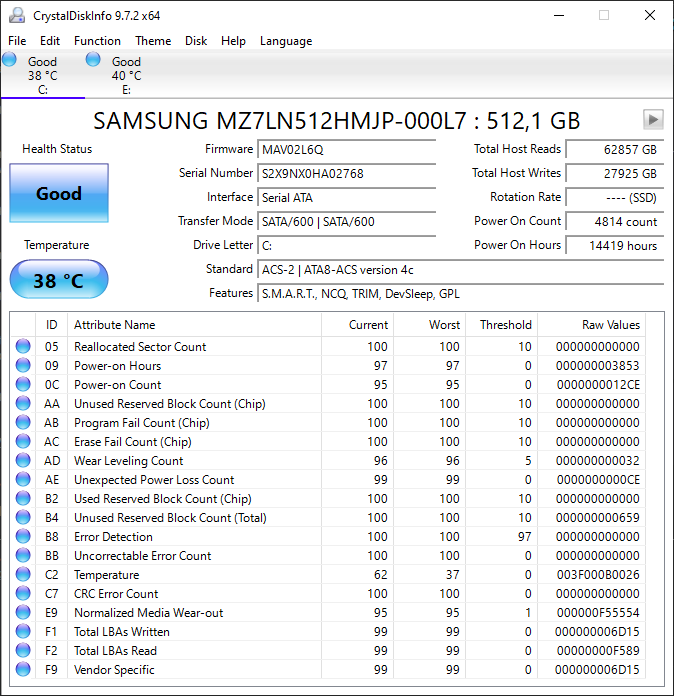This screenshot has height=696, width=674.
Task: Switch to the E: drive tab
Action: pos(126,75)
